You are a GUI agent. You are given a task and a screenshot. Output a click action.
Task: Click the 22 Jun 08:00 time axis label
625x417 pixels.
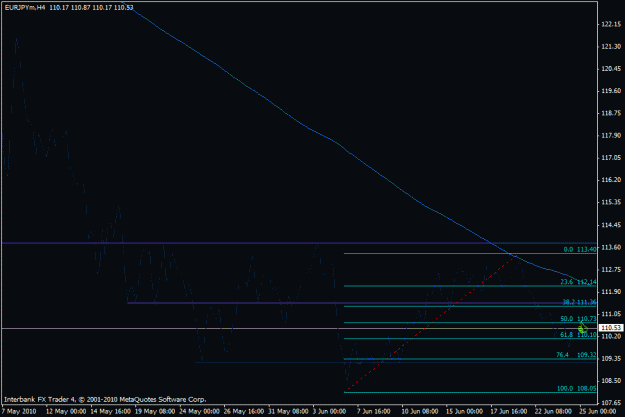pos(553,411)
